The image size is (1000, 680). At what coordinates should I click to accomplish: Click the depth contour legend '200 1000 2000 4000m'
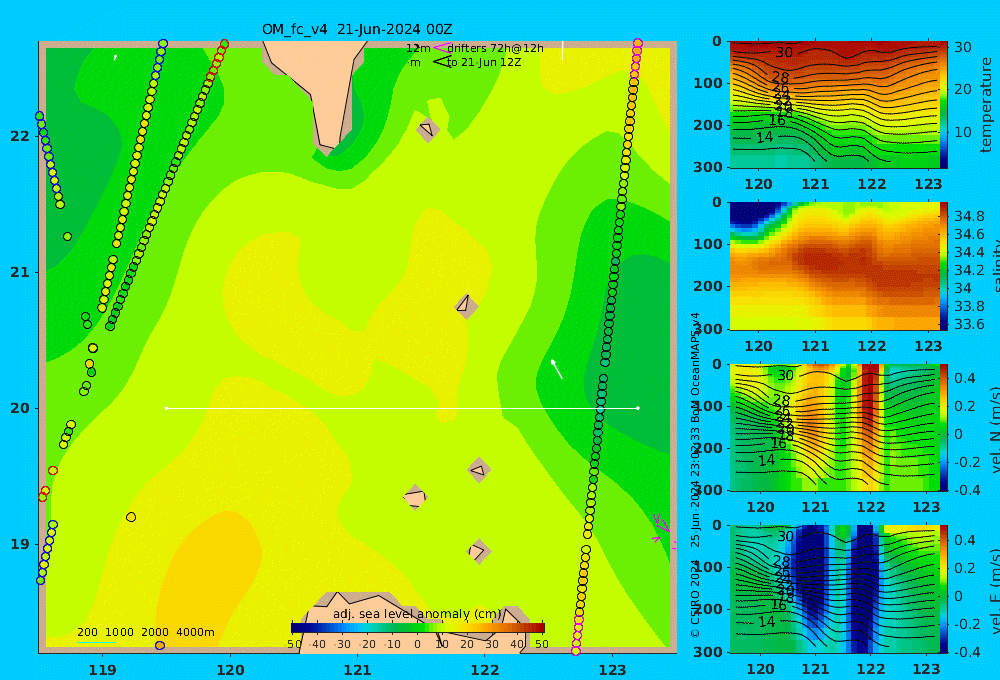(145, 632)
